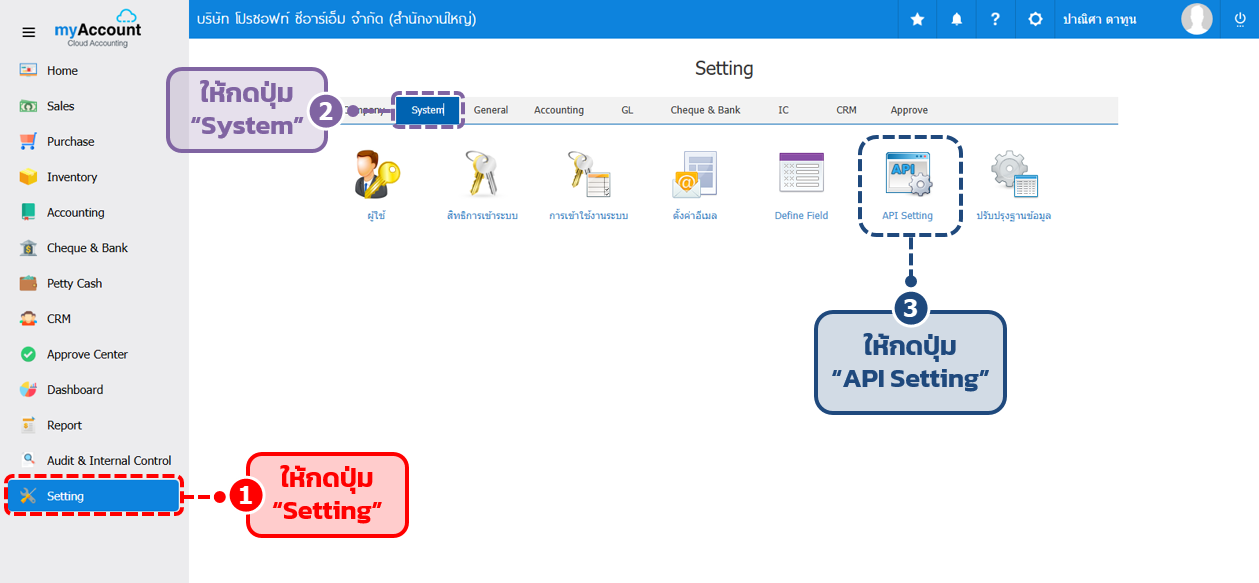Image resolution: width=1259 pixels, height=583 pixels.
Task: Select the Accounting settings tab
Action: pyautogui.click(x=559, y=110)
